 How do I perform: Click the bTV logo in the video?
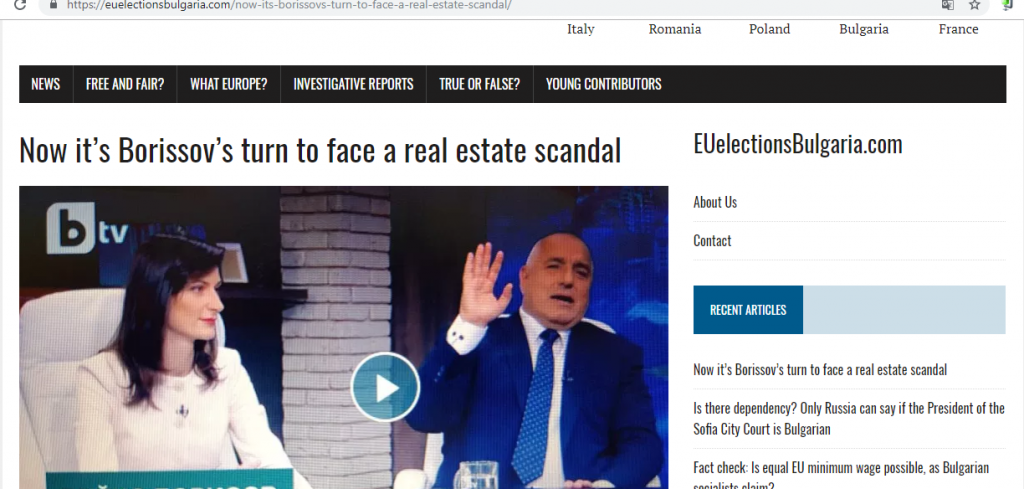88,228
